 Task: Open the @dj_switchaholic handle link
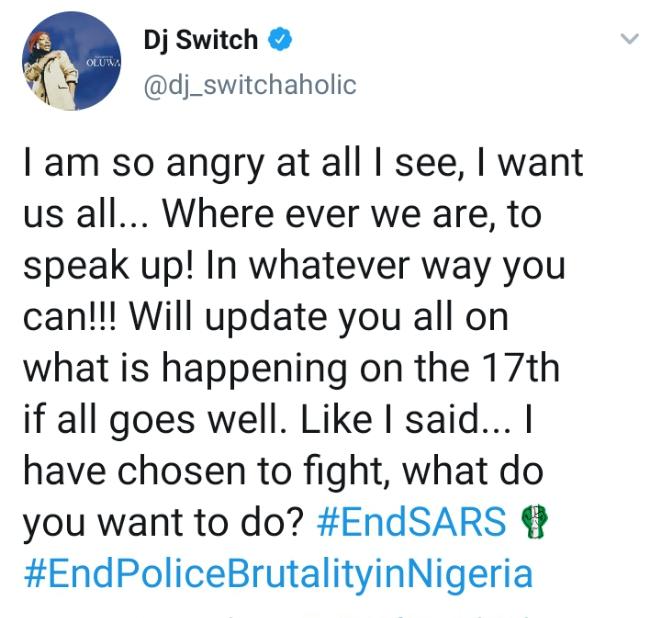coord(249,85)
